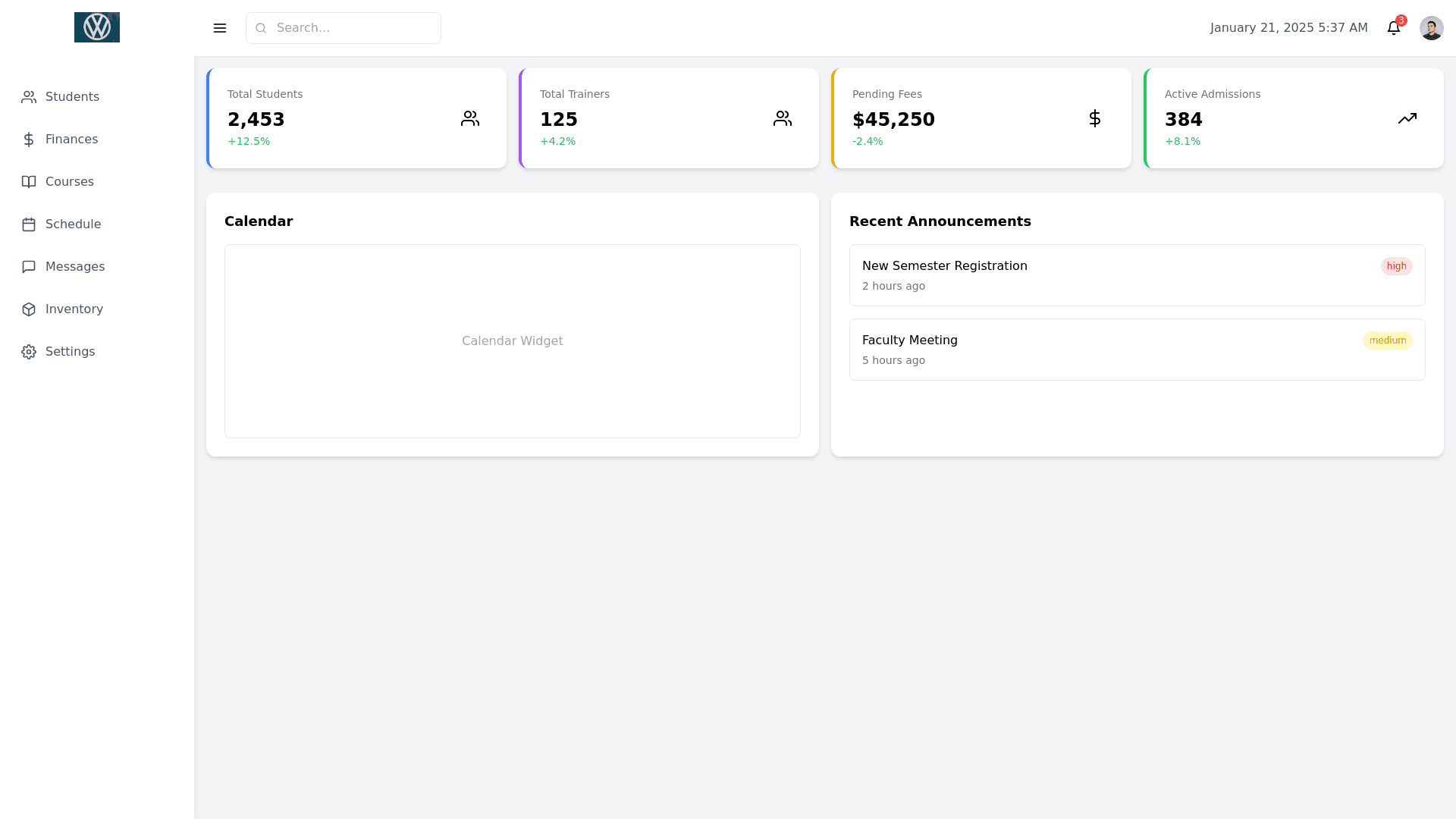The width and height of the screenshot is (1456, 819).
Task: Click the Total Students people icon
Action: coord(470,118)
